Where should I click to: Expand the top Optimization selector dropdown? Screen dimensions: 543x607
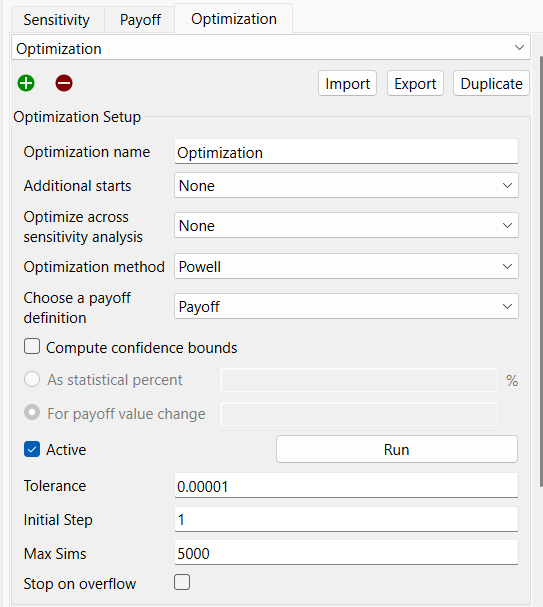[271, 48]
